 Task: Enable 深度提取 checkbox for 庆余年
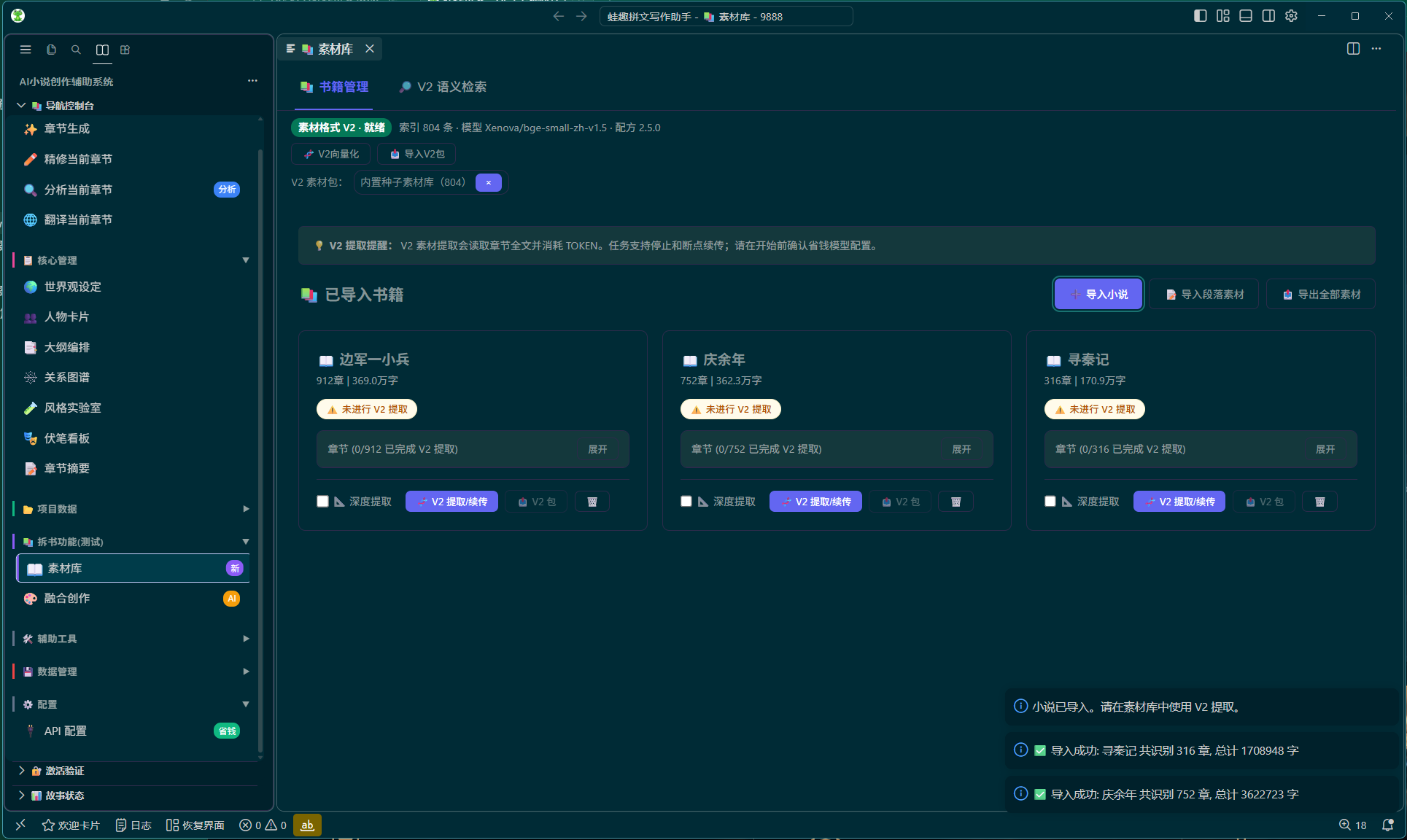[x=686, y=501]
